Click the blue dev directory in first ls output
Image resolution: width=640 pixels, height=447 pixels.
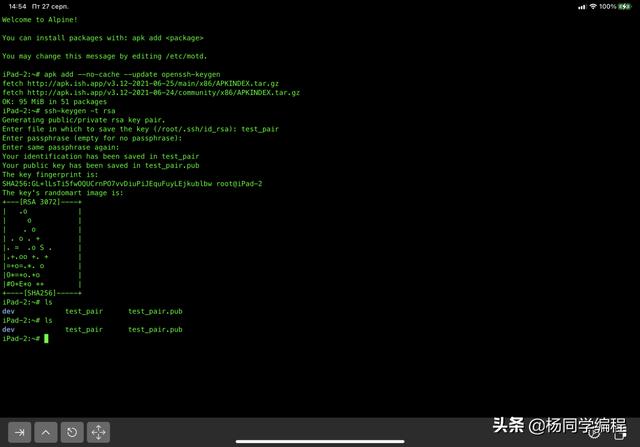(x=8, y=311)
